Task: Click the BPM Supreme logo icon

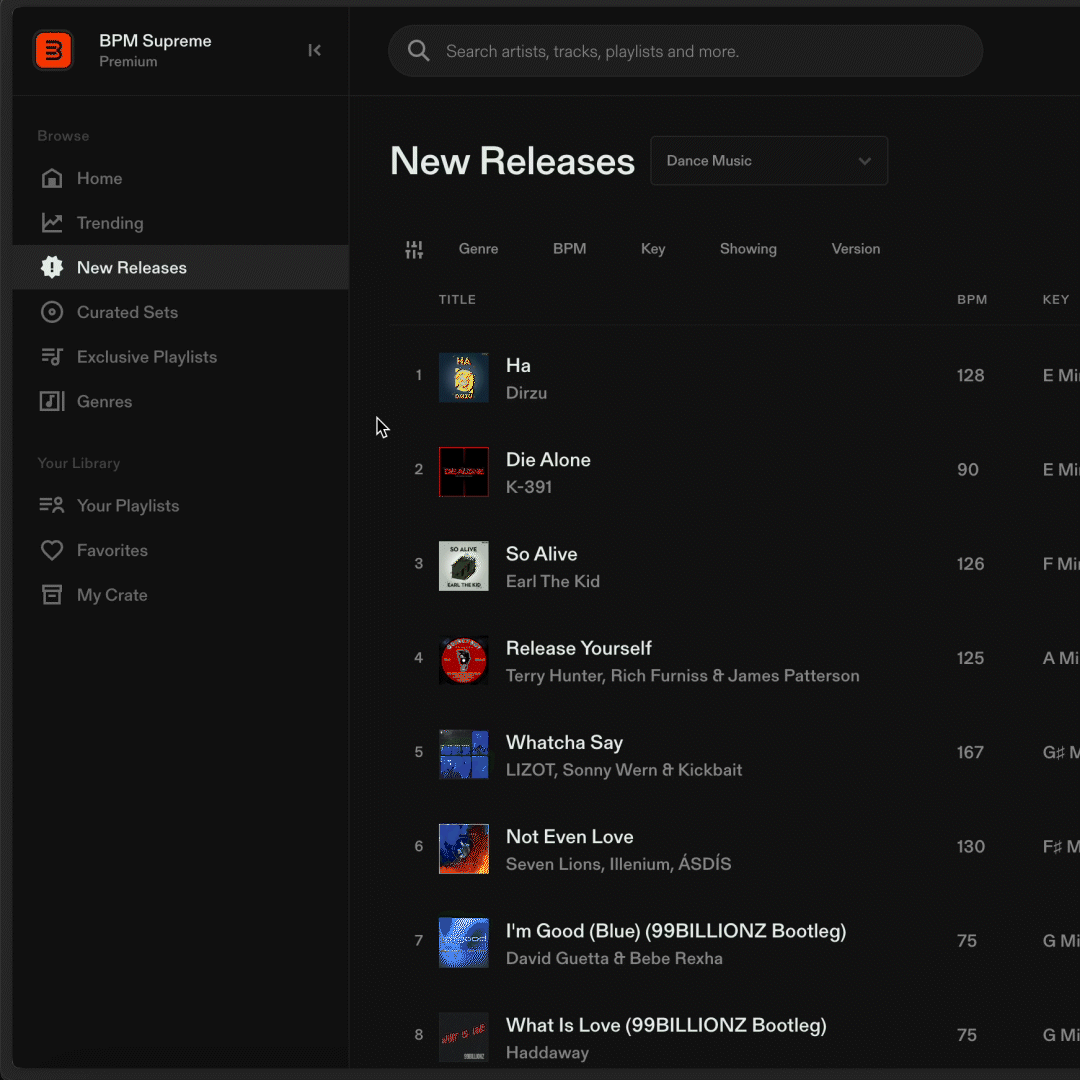Action: (x=53, y=50)
